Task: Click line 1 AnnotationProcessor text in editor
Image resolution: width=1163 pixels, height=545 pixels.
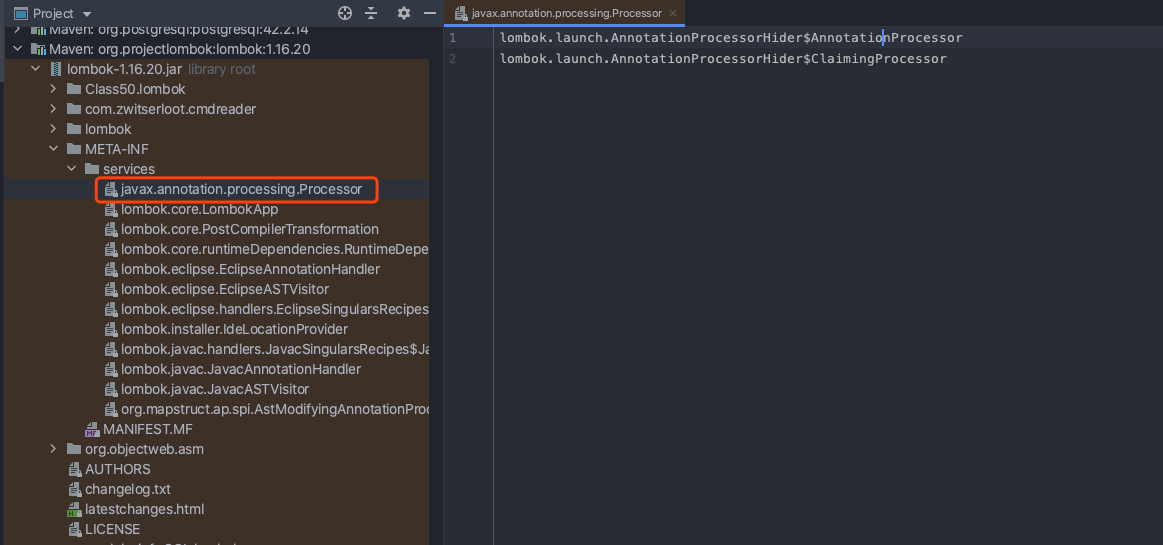Action: click(887, 38)
